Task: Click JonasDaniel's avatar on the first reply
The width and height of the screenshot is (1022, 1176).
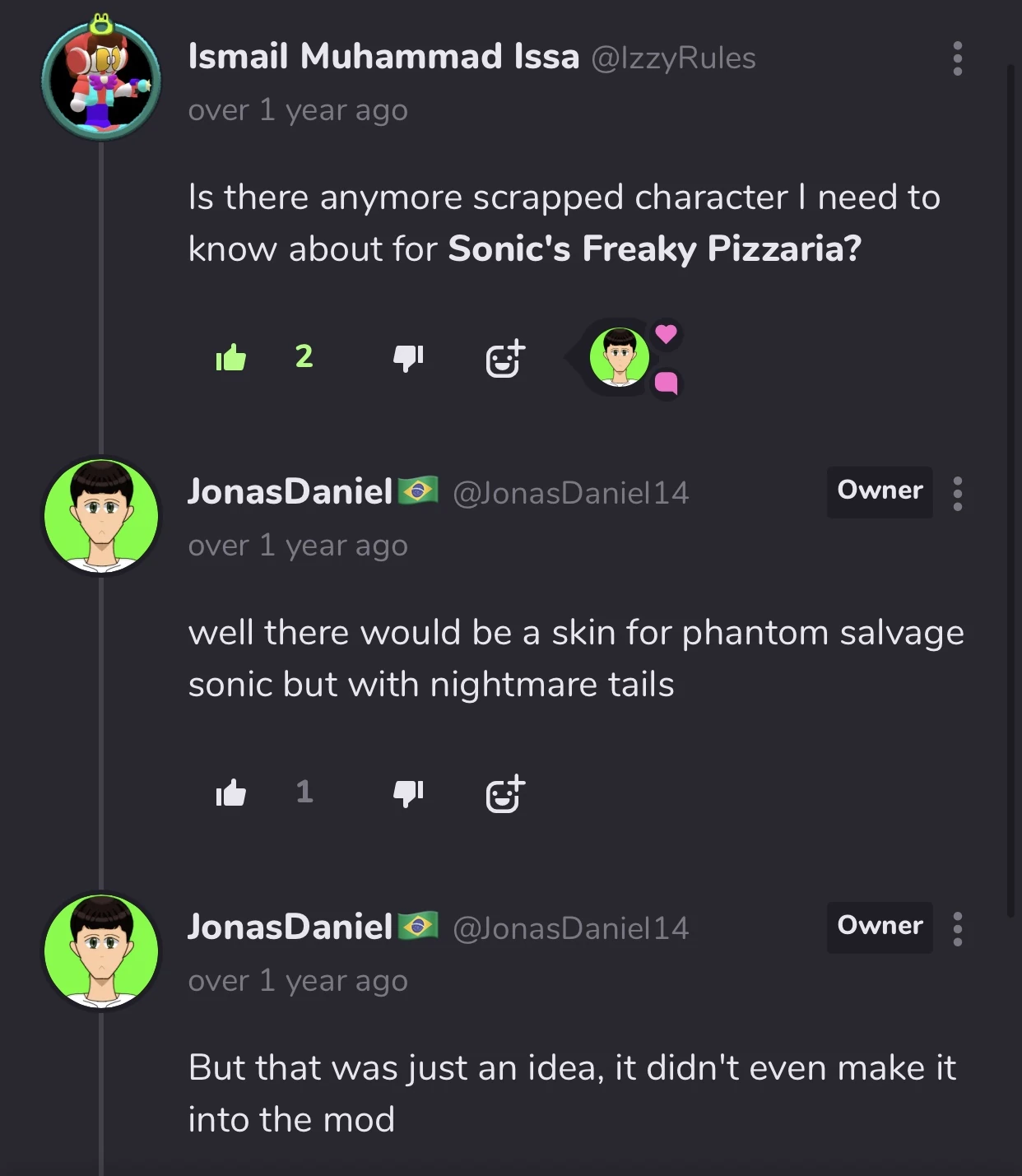Action: pos(101,516)
